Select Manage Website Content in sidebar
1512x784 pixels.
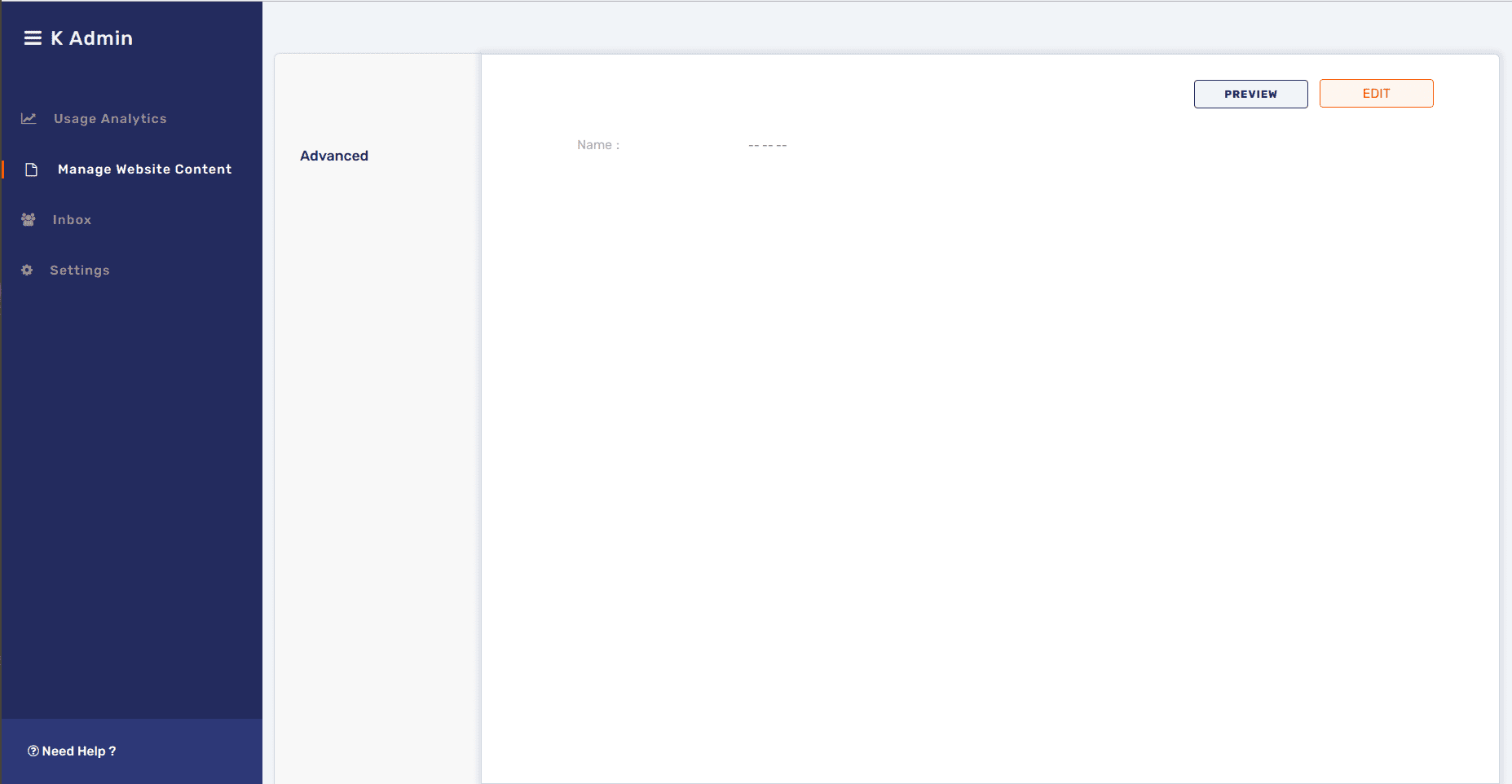pos(143,169)
